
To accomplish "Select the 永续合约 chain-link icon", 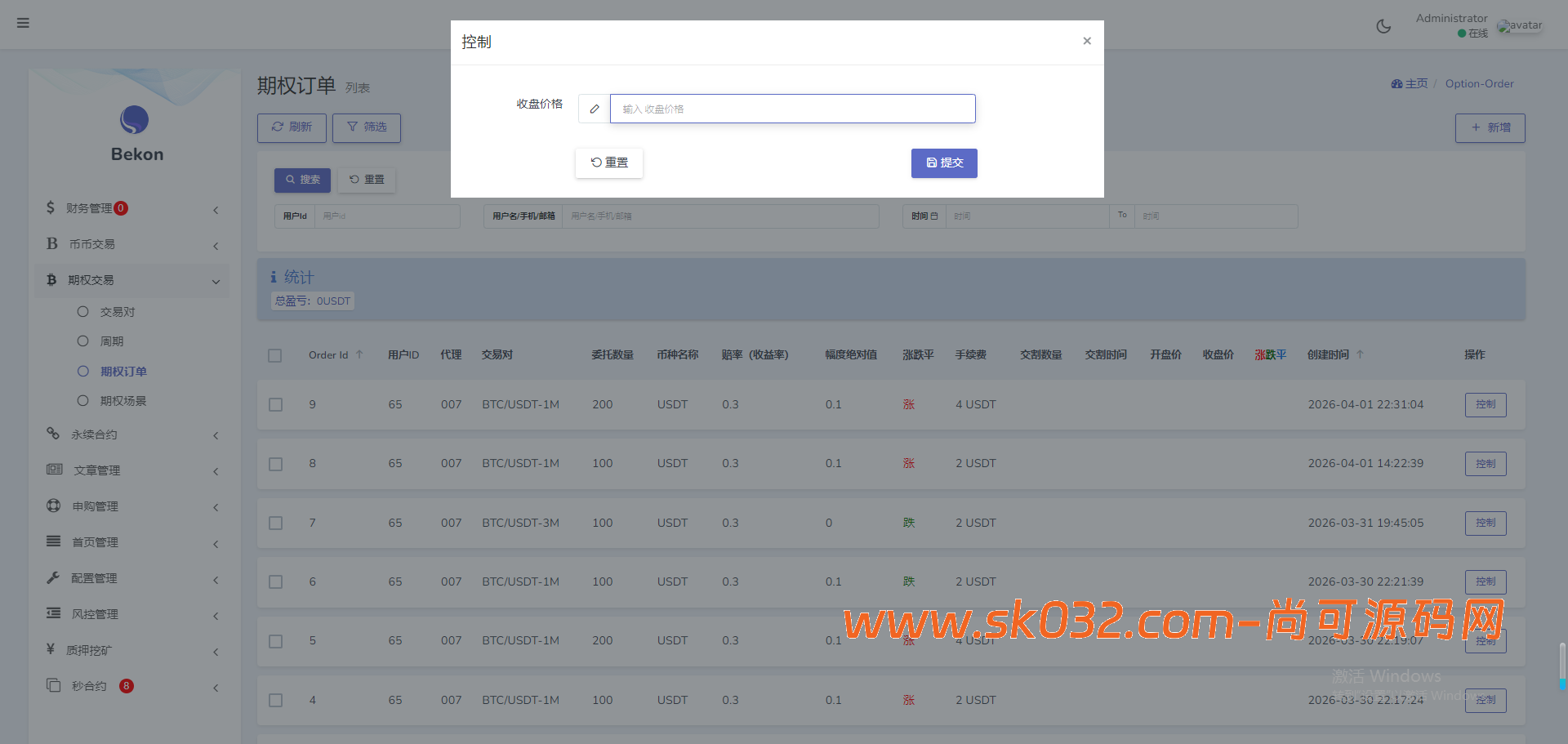I will (53, 434).
